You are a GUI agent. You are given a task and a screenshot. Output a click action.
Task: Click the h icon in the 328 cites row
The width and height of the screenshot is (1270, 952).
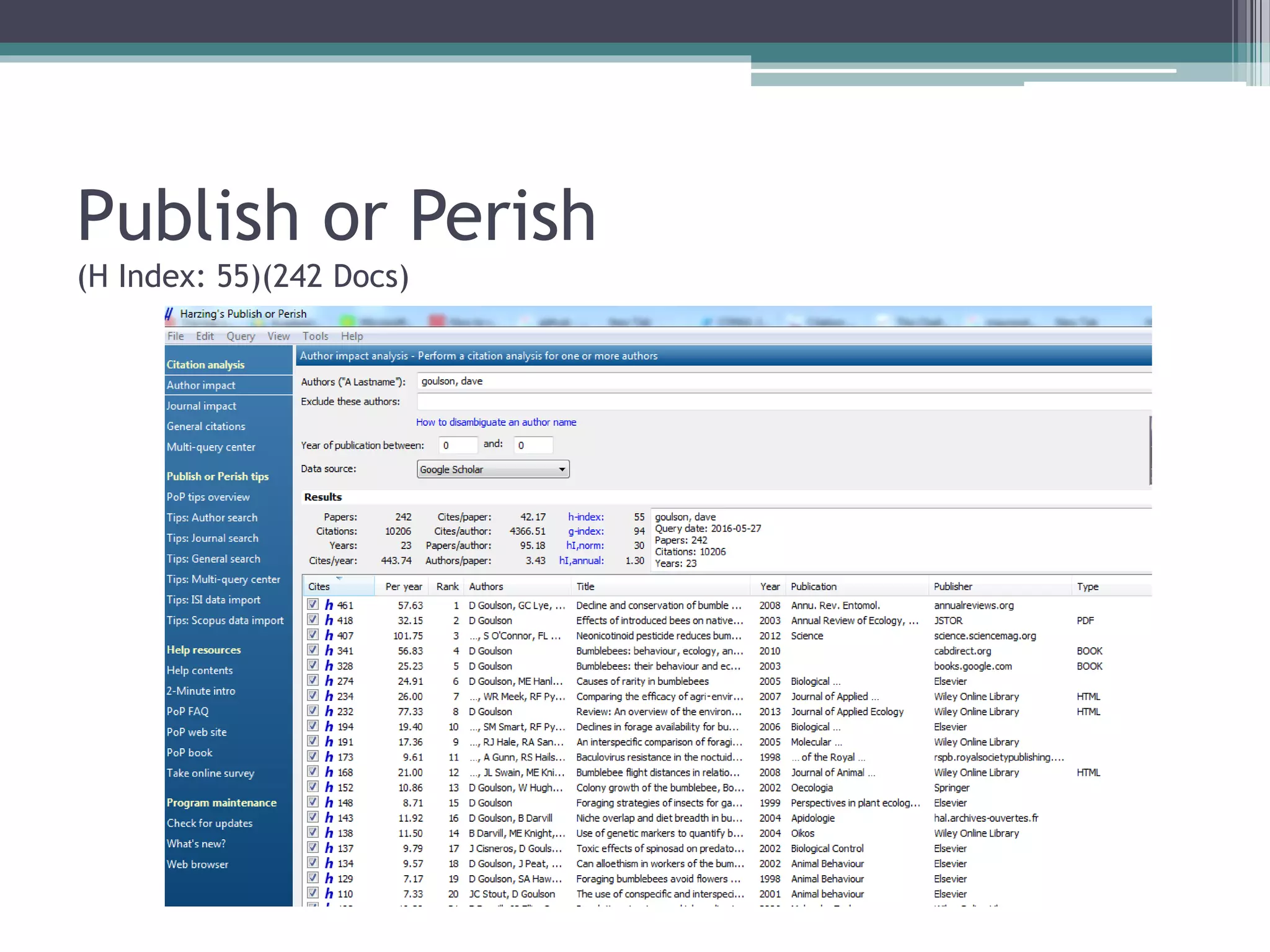point(329,666)
